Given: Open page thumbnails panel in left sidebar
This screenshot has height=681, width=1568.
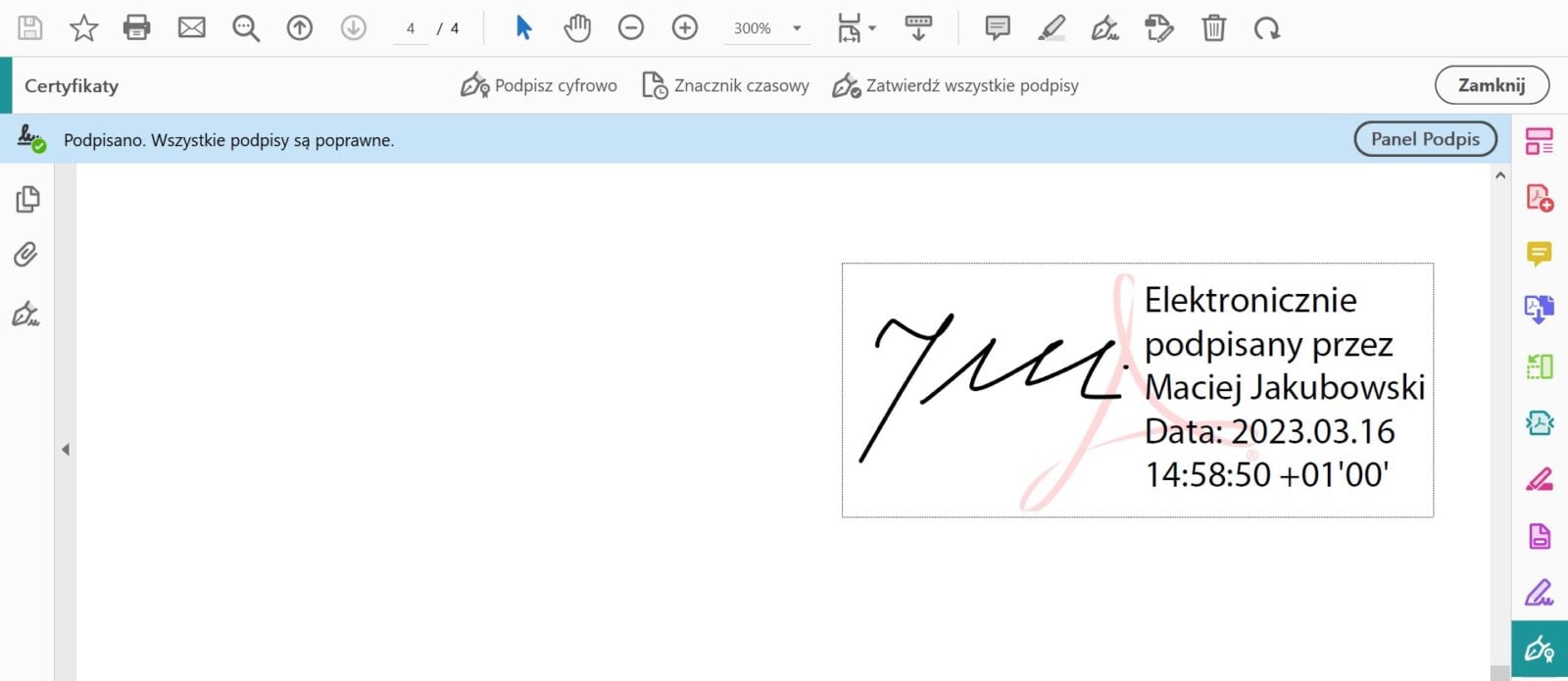Looking at the screenshot, I should click(27, 199).
